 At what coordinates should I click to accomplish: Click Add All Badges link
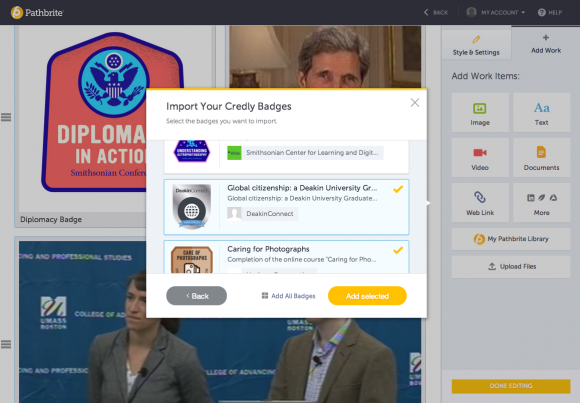(289, 296)
